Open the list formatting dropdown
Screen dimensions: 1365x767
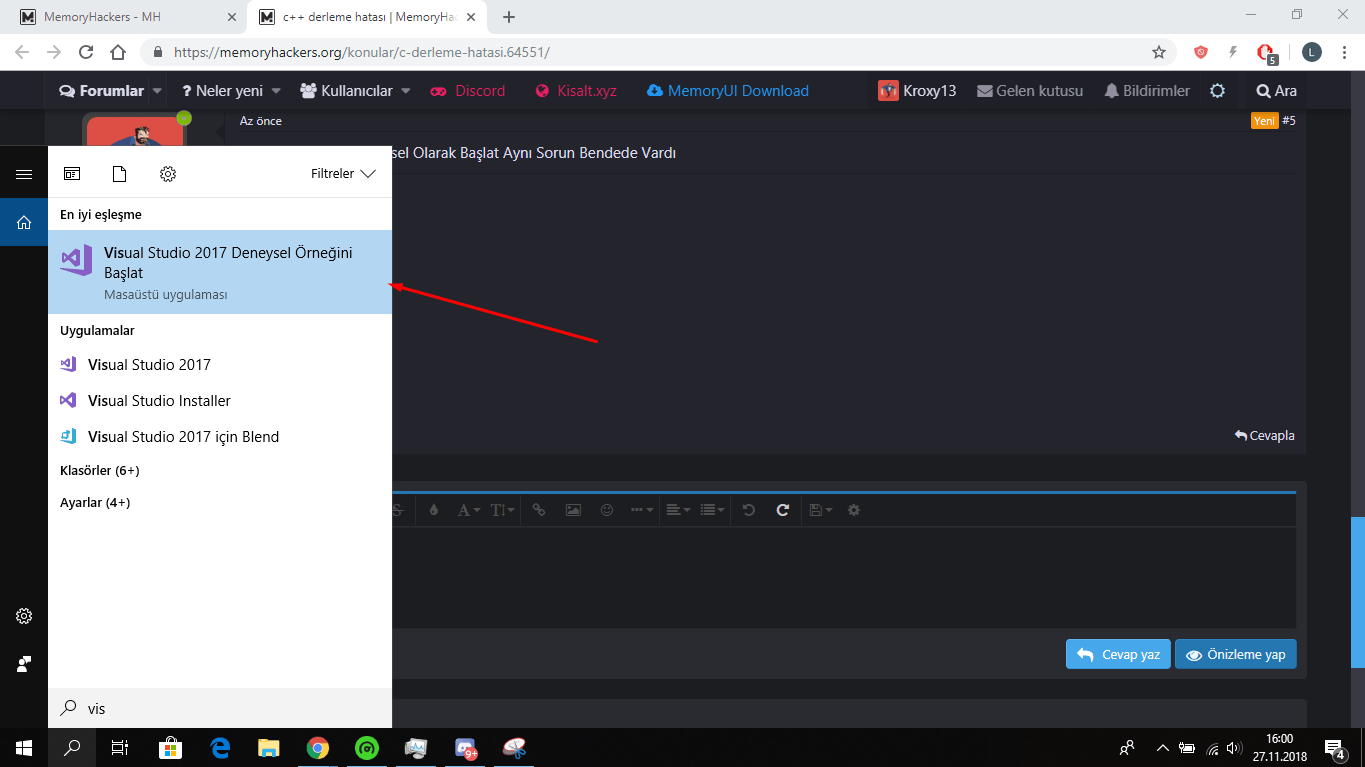[x=713, y=510]
